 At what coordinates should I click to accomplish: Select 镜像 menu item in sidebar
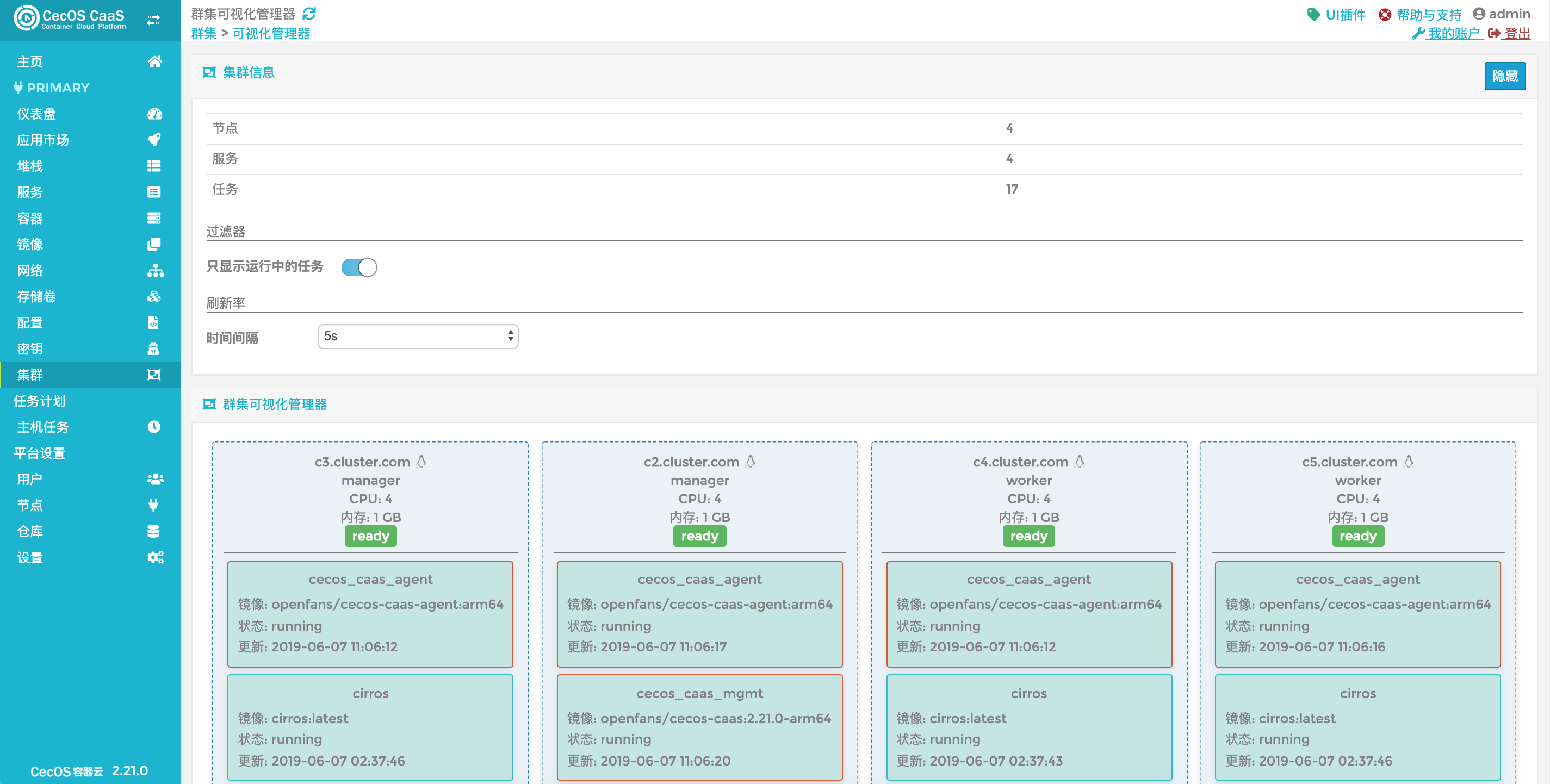(30, 244)
